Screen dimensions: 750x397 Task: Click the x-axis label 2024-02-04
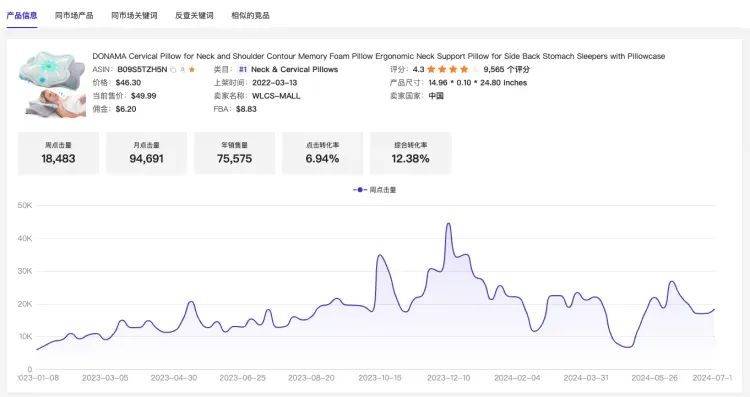pos(517,378)
